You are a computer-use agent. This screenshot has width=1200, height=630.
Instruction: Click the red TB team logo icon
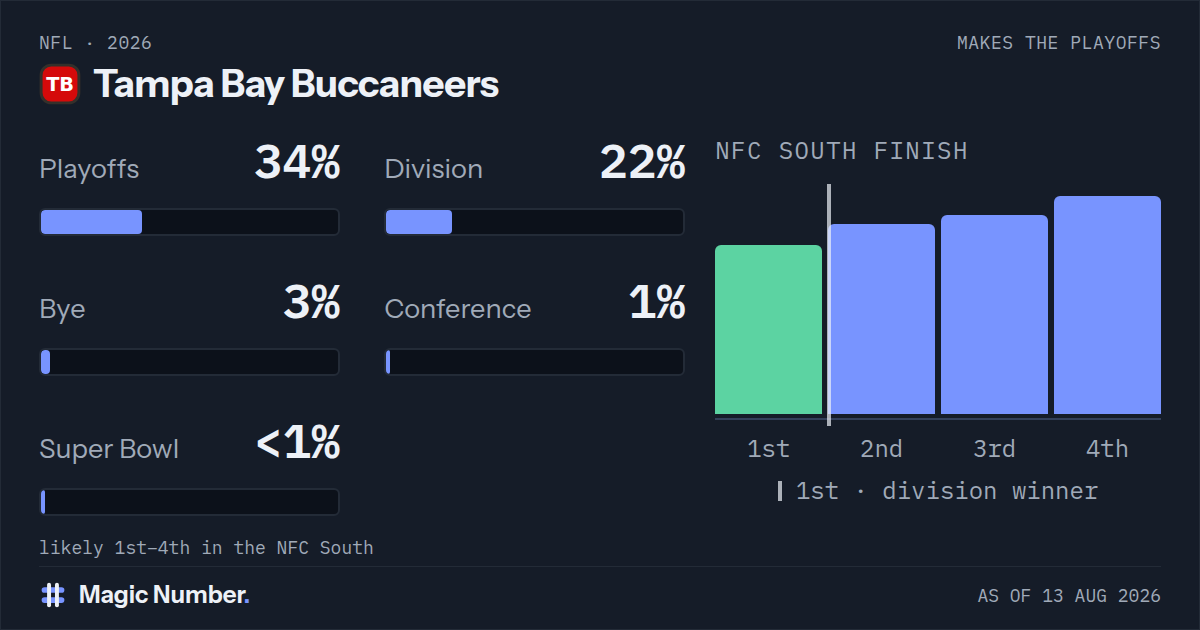(60, 84)
